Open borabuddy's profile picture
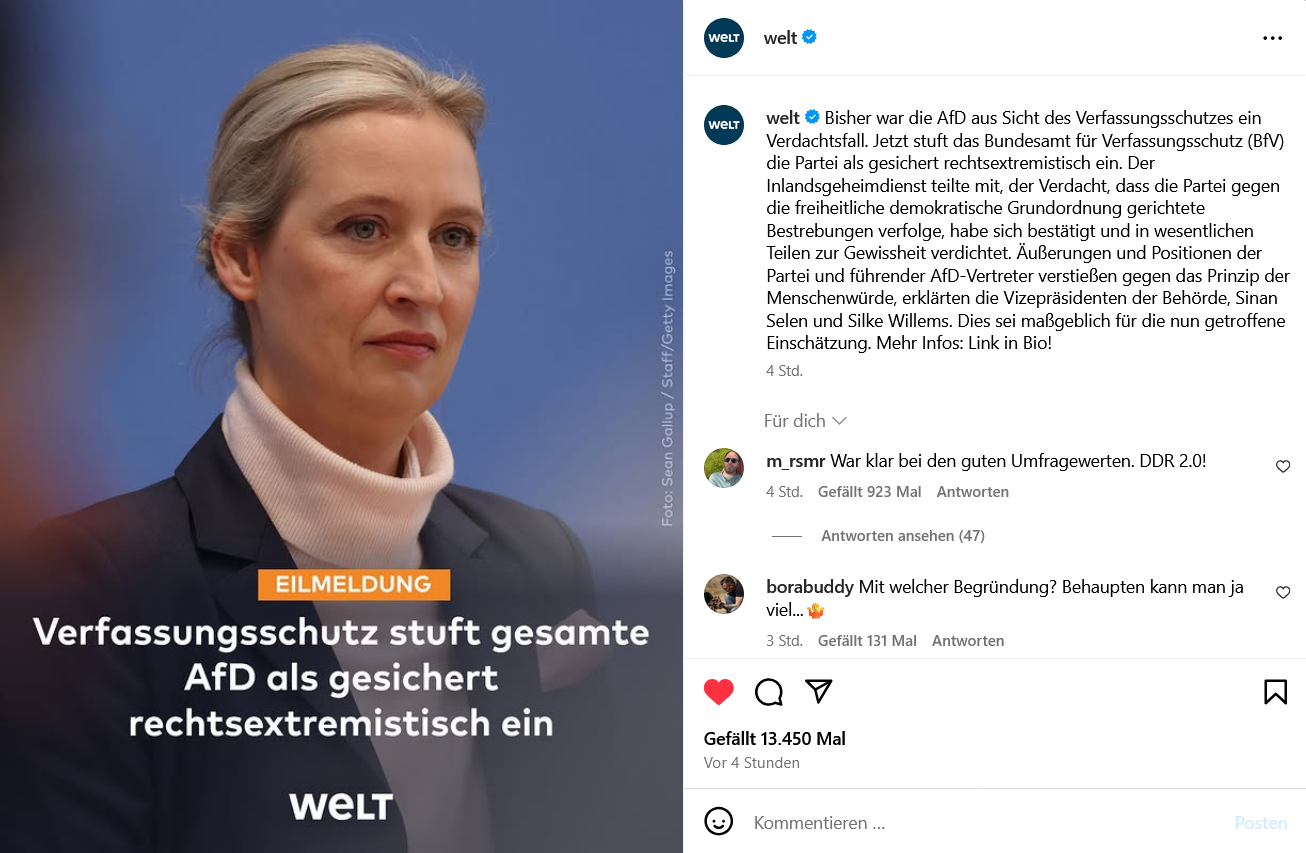 724,594
